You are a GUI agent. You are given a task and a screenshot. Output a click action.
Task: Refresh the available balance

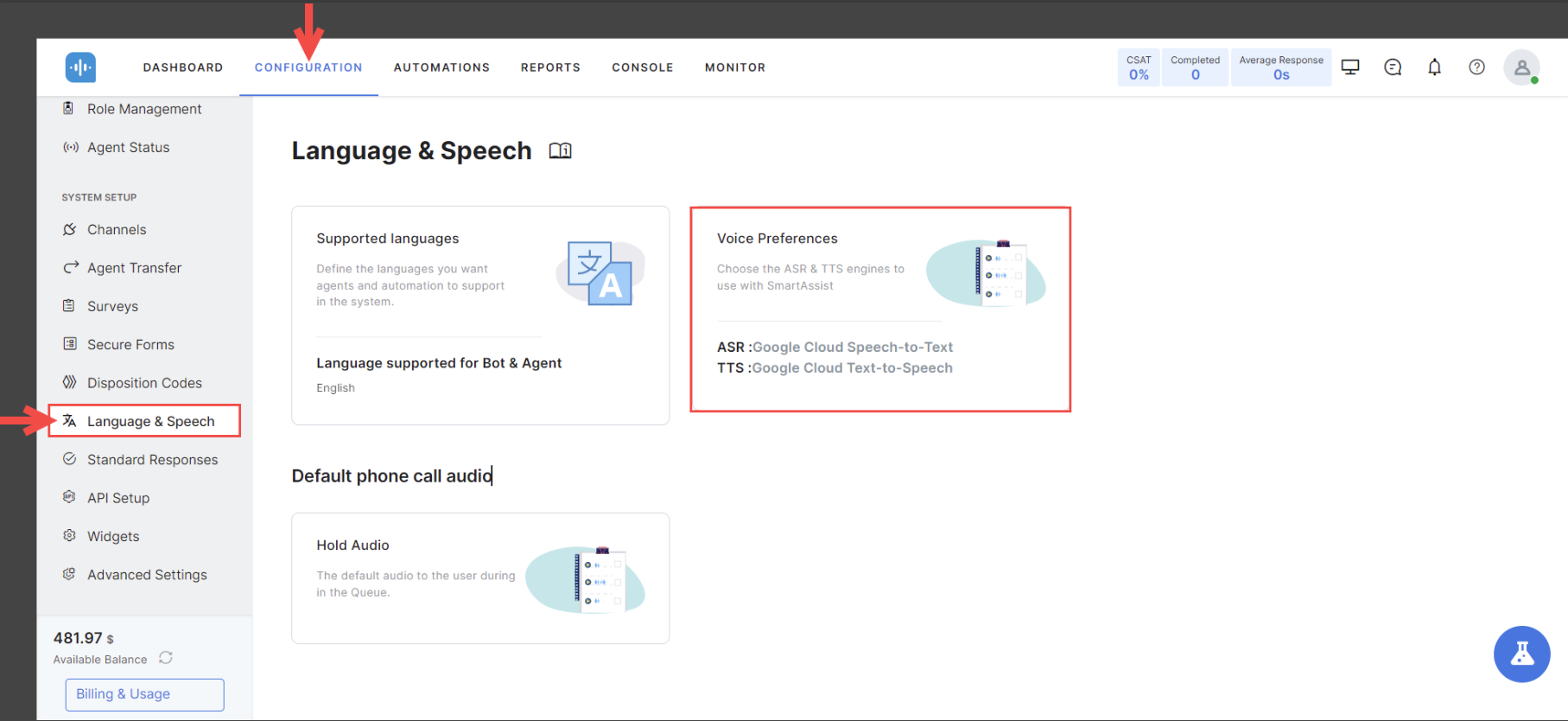tap(166, 658)
